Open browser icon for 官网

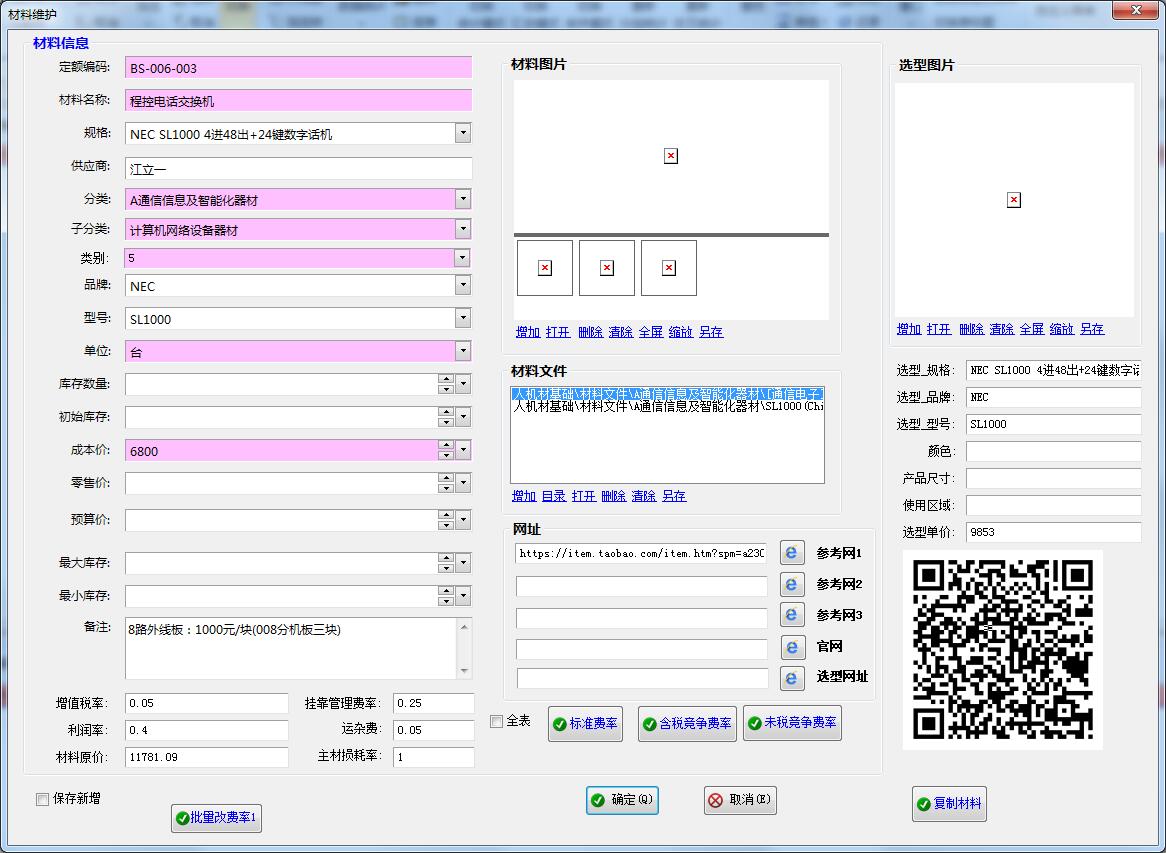[792, 647]
